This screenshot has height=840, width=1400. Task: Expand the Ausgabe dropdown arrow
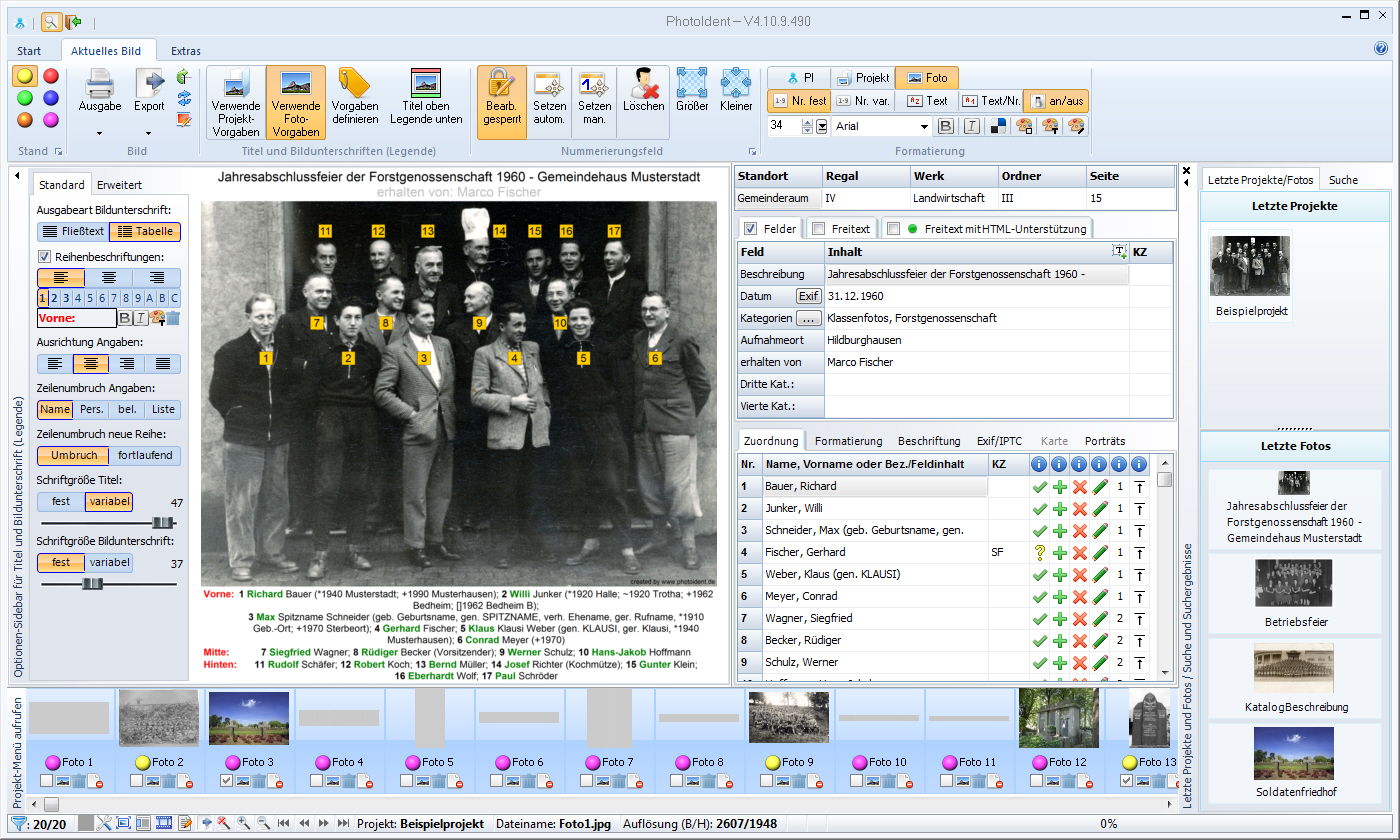click(99, 132)
